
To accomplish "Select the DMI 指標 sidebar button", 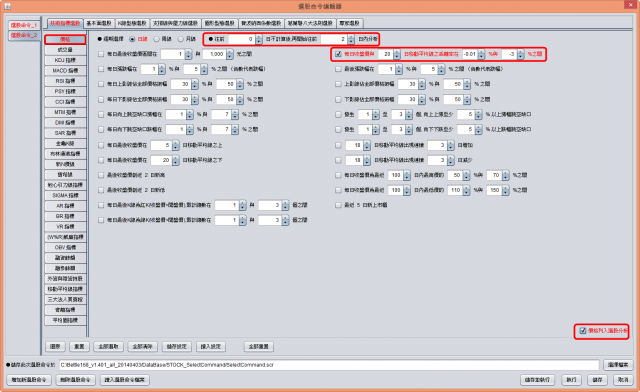I will (x=65, y=122).
